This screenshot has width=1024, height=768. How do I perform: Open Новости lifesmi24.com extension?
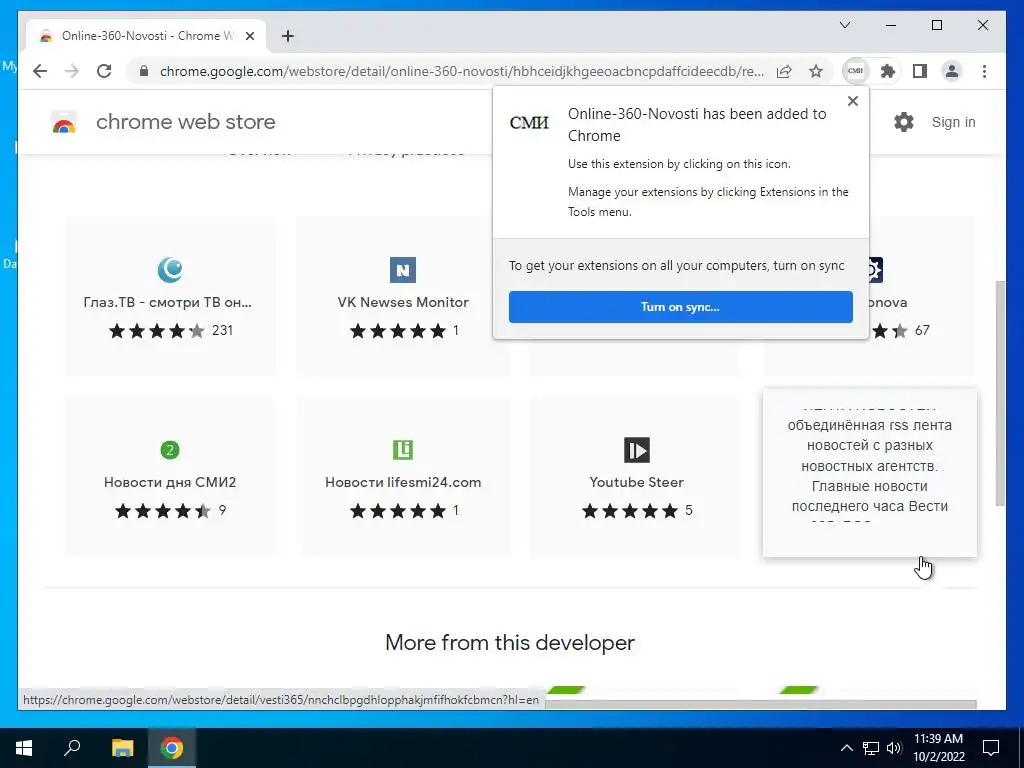click(x=403, y=476)
